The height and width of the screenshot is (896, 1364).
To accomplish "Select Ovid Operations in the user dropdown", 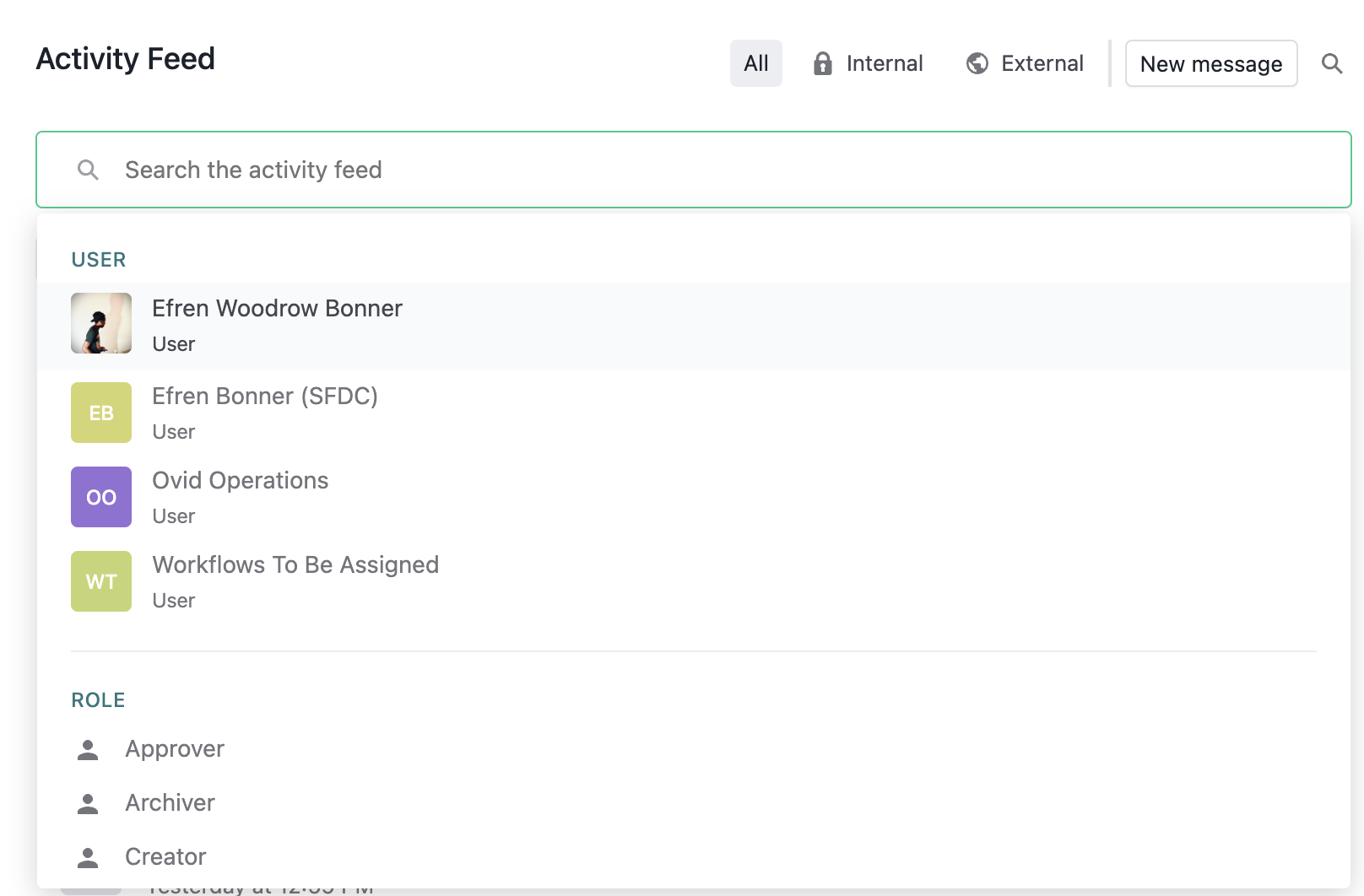I will coord(241,497).
